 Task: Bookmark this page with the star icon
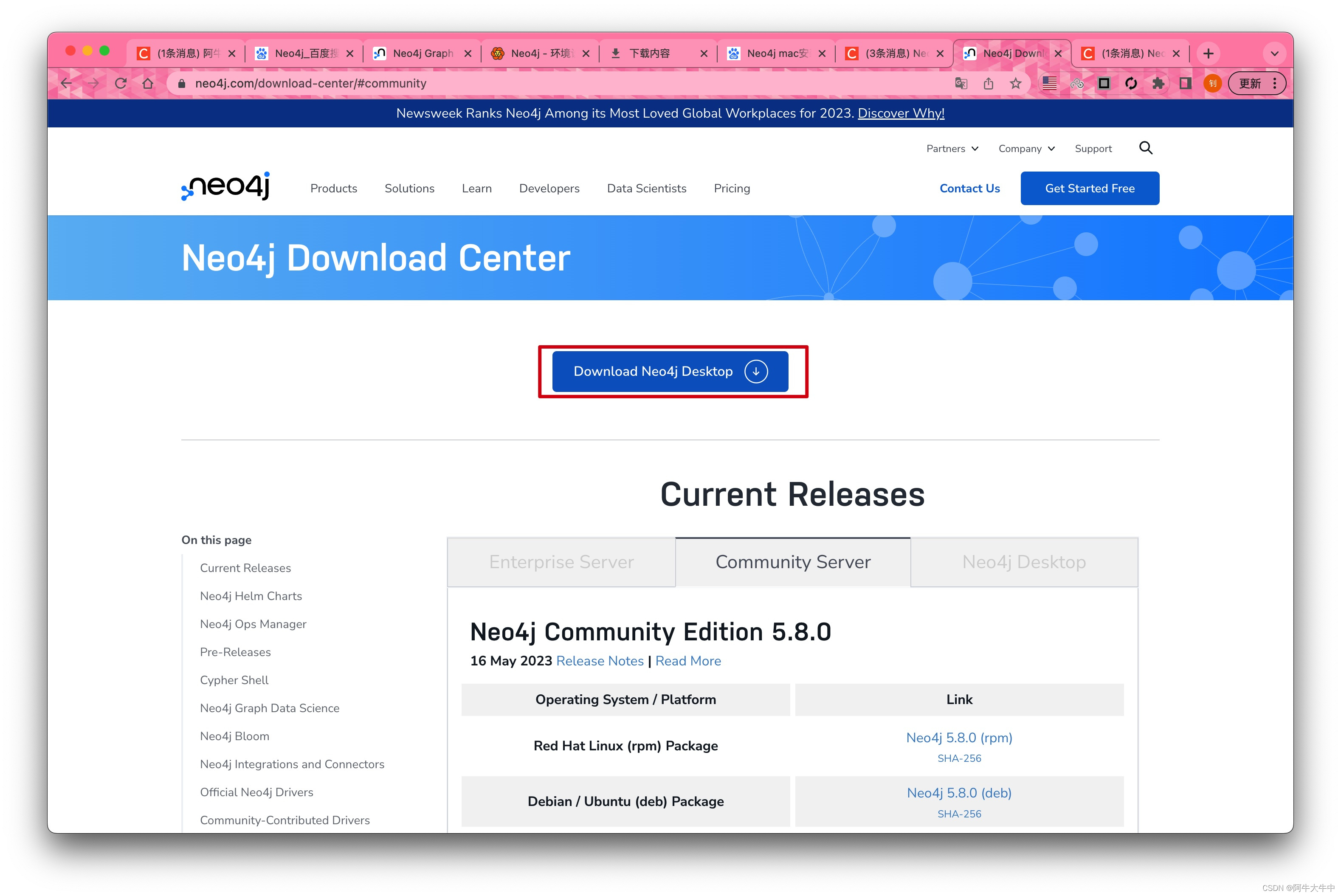tap(1015, 83)
